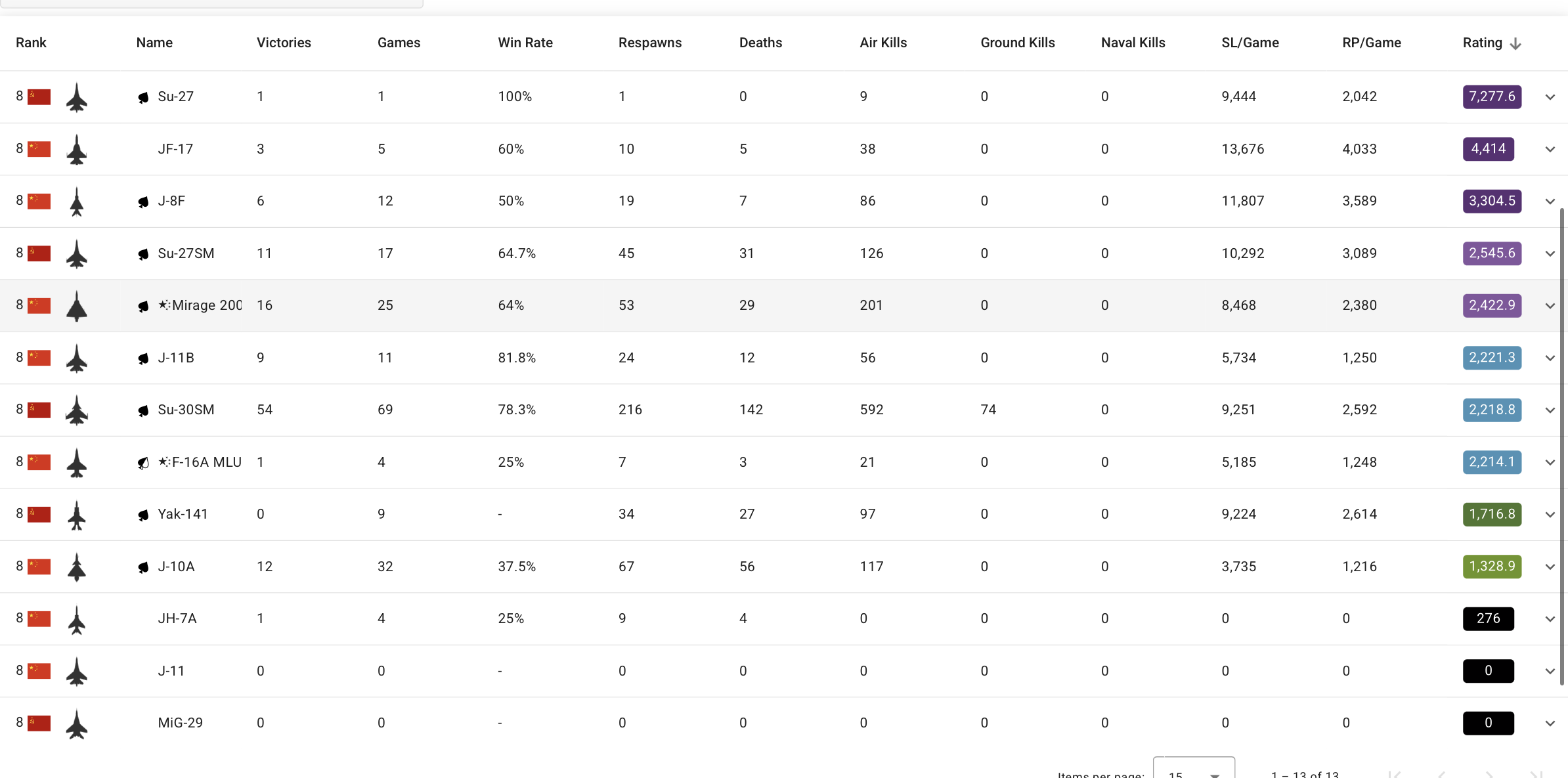Click the Su-27 aircraft silhouette icon
This screenshot has width=1568, height=778.
click(x=77, y=97)
